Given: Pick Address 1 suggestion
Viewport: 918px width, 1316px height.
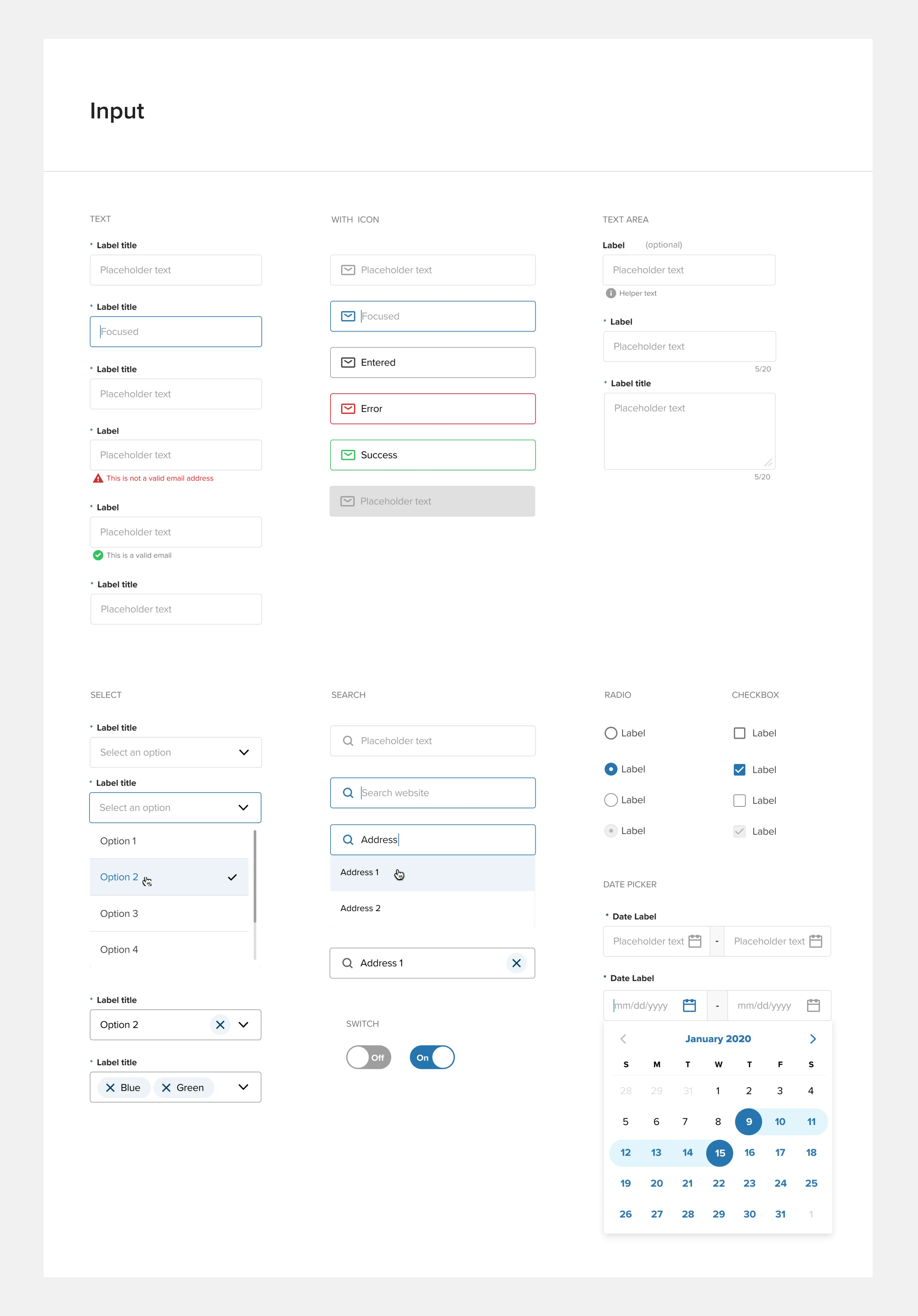Looking at the screenshot, I should click(432, 873).
